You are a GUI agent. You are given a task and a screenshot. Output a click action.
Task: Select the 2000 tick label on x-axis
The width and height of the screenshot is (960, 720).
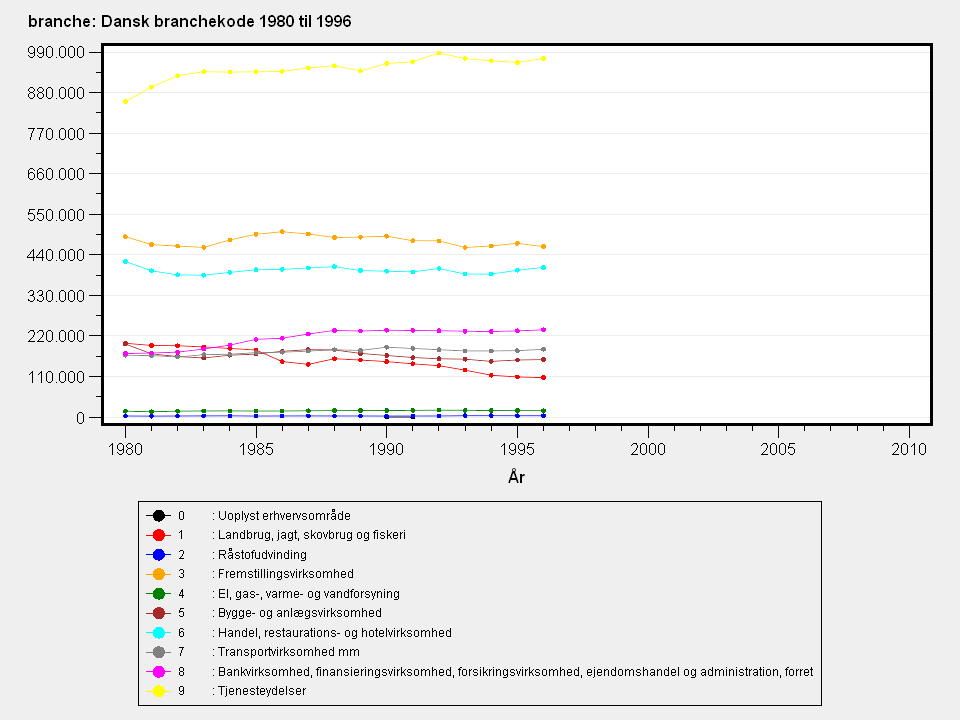[x=647, y=447]
